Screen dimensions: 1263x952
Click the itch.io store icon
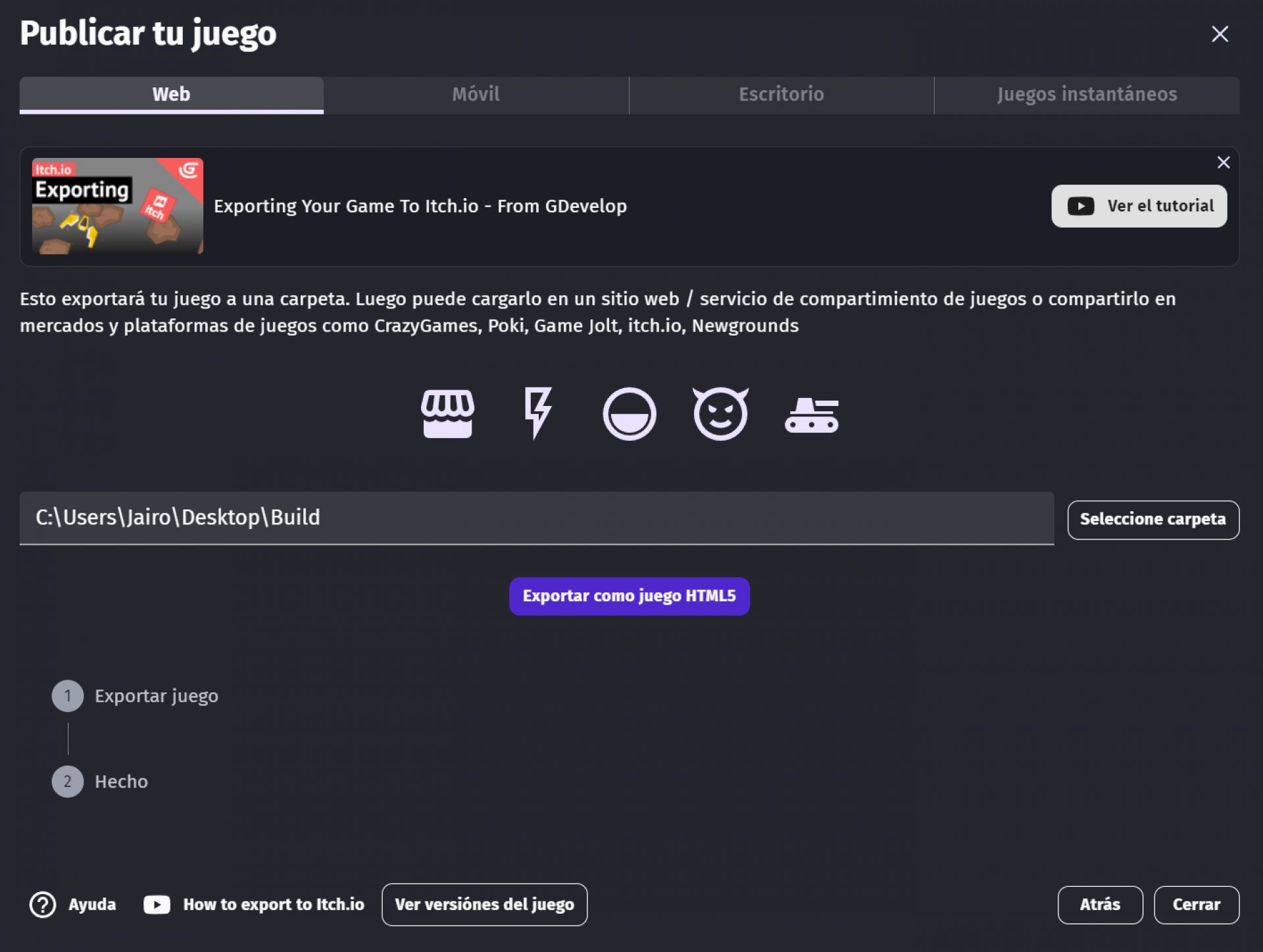click(447, 414)
